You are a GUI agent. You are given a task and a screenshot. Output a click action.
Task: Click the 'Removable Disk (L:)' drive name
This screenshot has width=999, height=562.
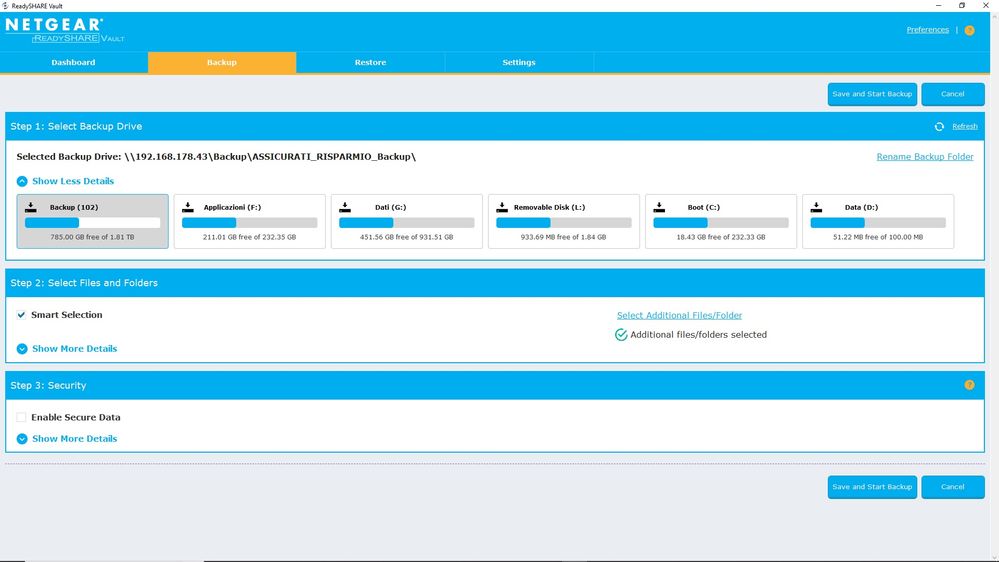pyautogui.click(x=549, y=207)
